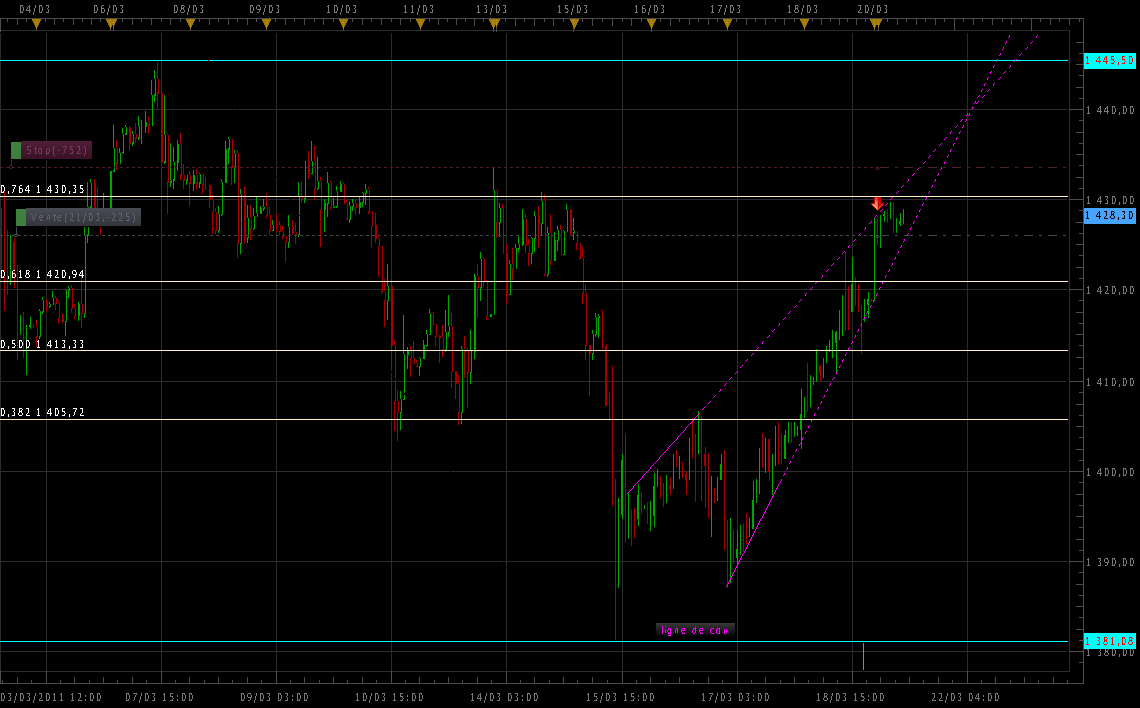Click the orange triangle marker under 20/03
The height and width of the screenshot is (708, 1140).
coord(876,25)
